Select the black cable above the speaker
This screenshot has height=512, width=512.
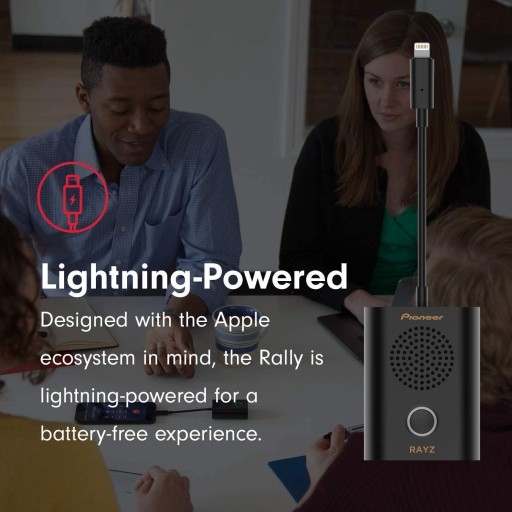[x=422, y=207]
